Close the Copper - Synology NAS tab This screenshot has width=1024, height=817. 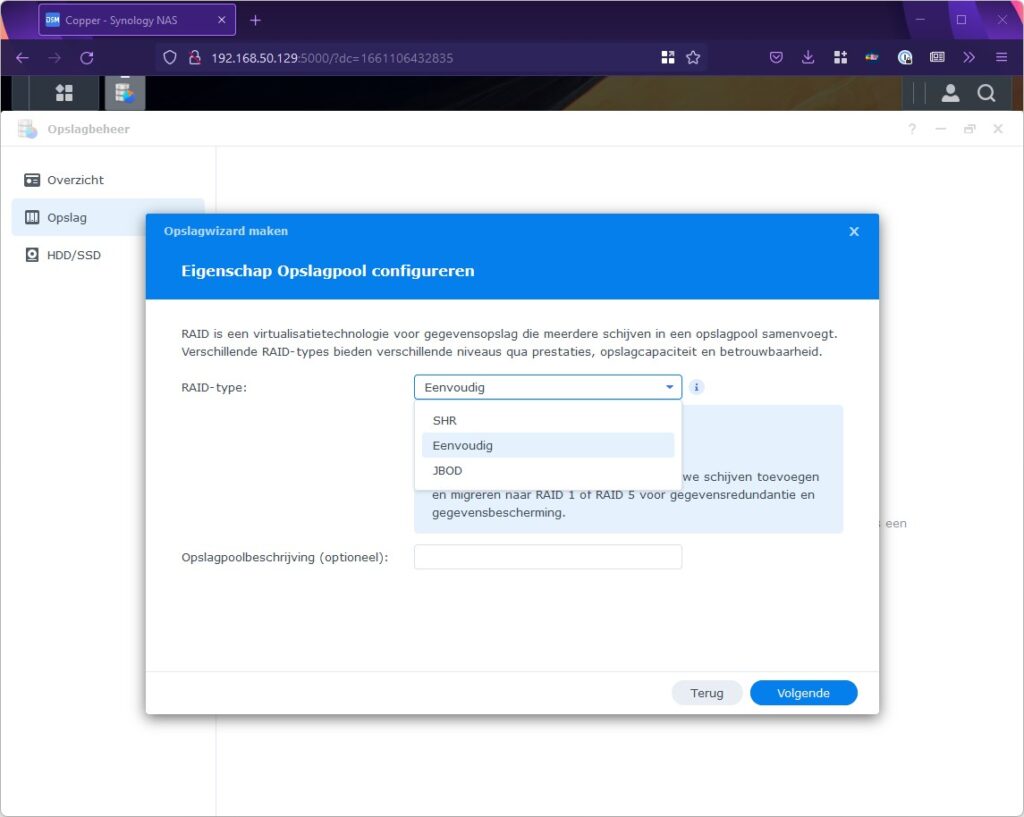pos(221,20)
